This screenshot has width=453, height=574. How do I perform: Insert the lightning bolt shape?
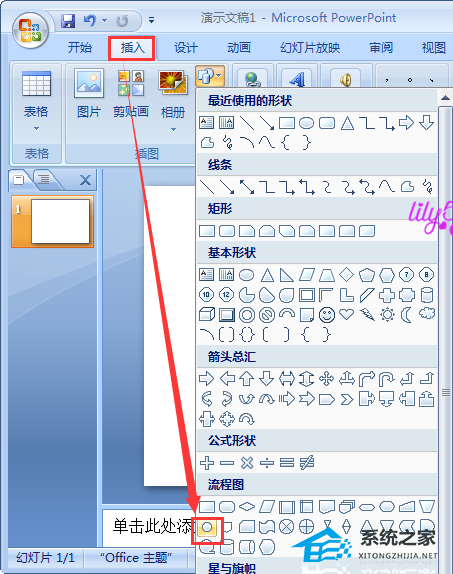click(367, 314)
